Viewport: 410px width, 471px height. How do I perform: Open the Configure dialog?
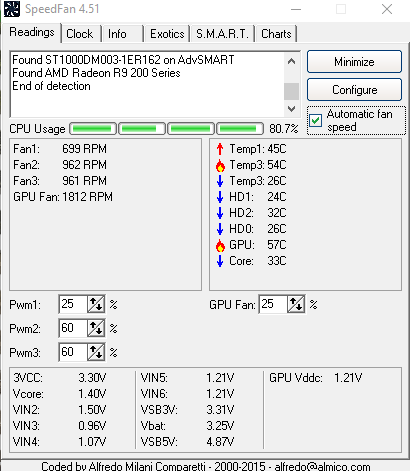[x=354, y=90]
